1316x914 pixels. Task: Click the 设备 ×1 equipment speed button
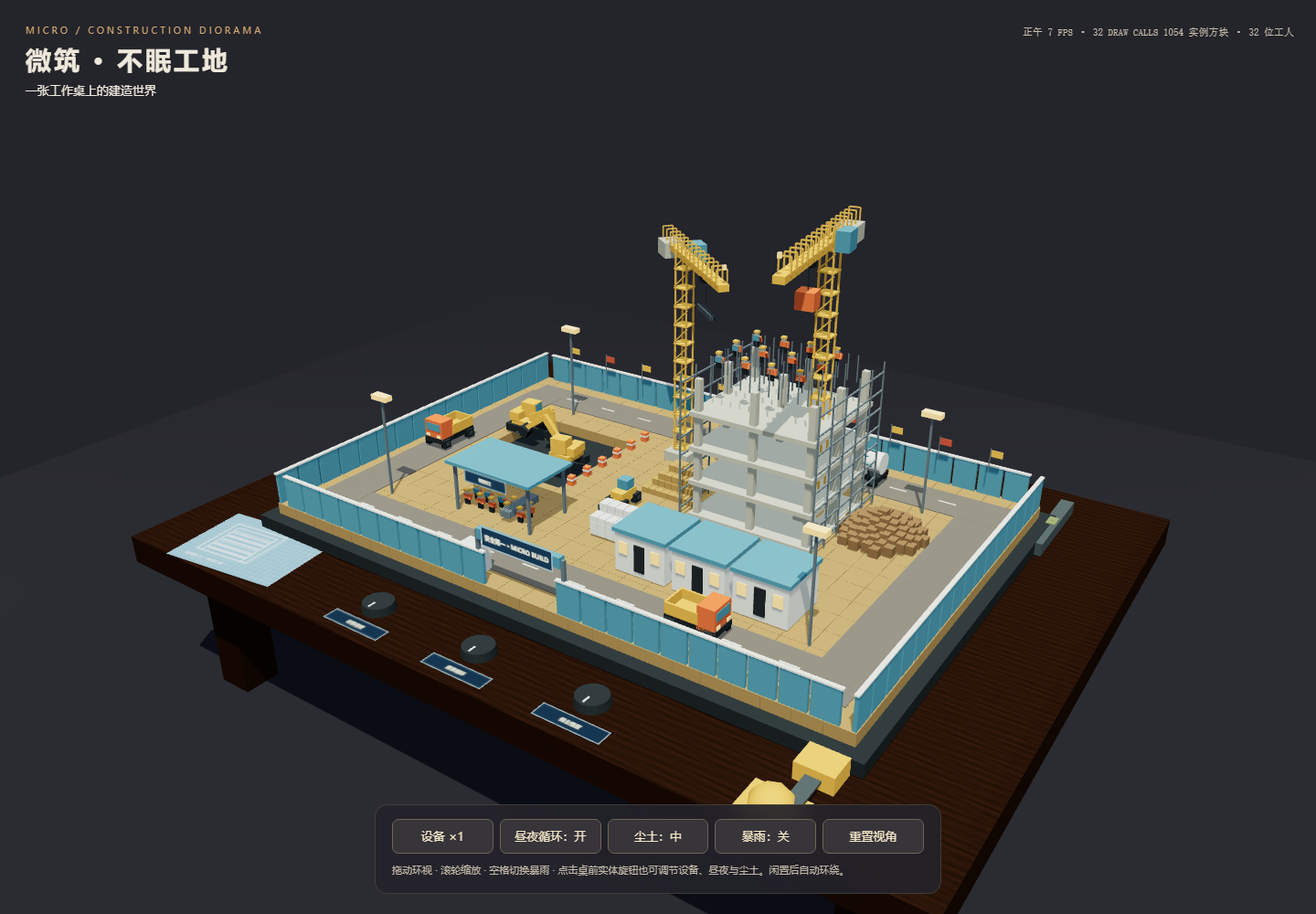pyautogui.click(x=442, y=836)
